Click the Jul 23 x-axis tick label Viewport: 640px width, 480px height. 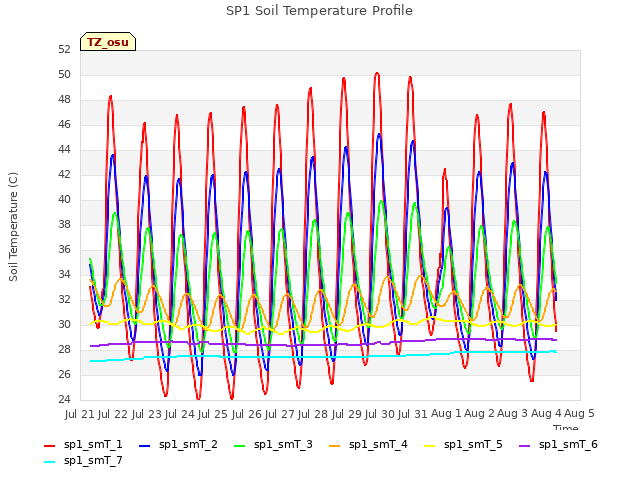[147, 414]
